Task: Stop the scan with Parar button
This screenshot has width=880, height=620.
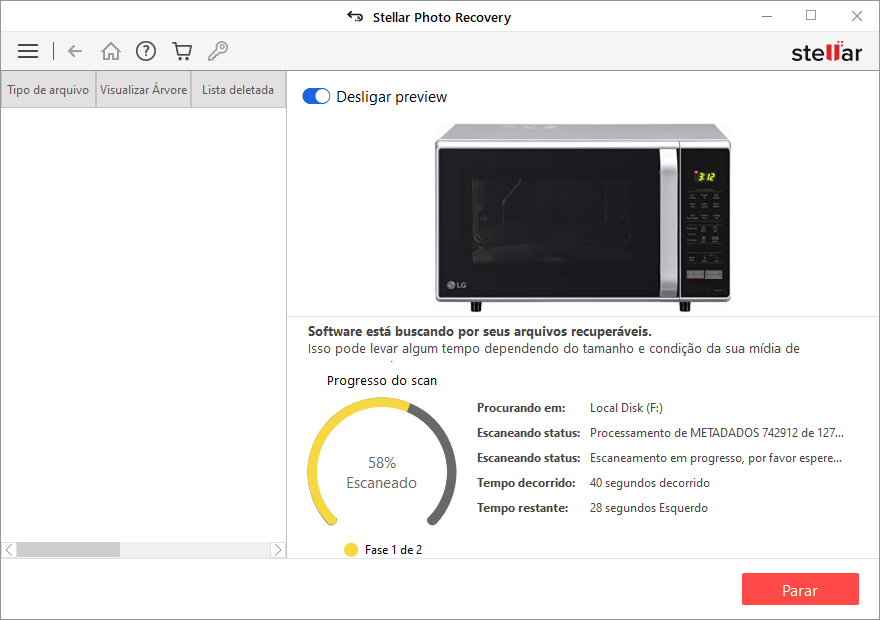Action: (800, 589)
